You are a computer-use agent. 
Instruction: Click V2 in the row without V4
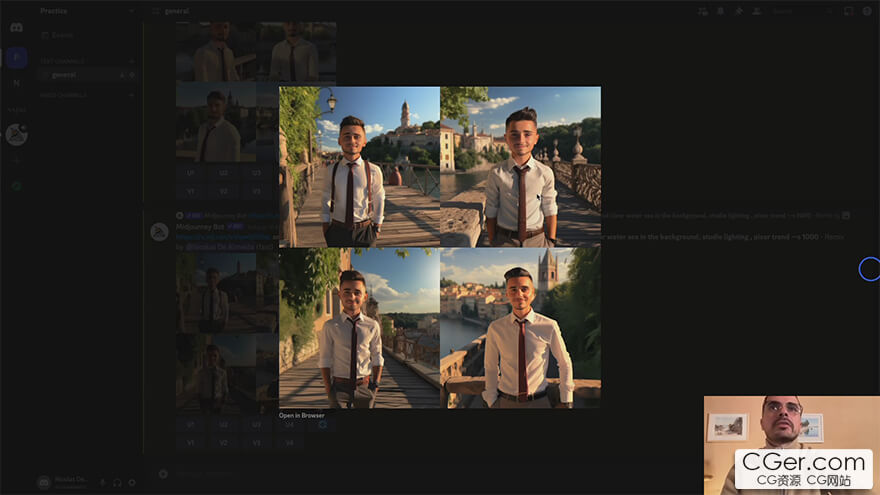click(223, 191)
